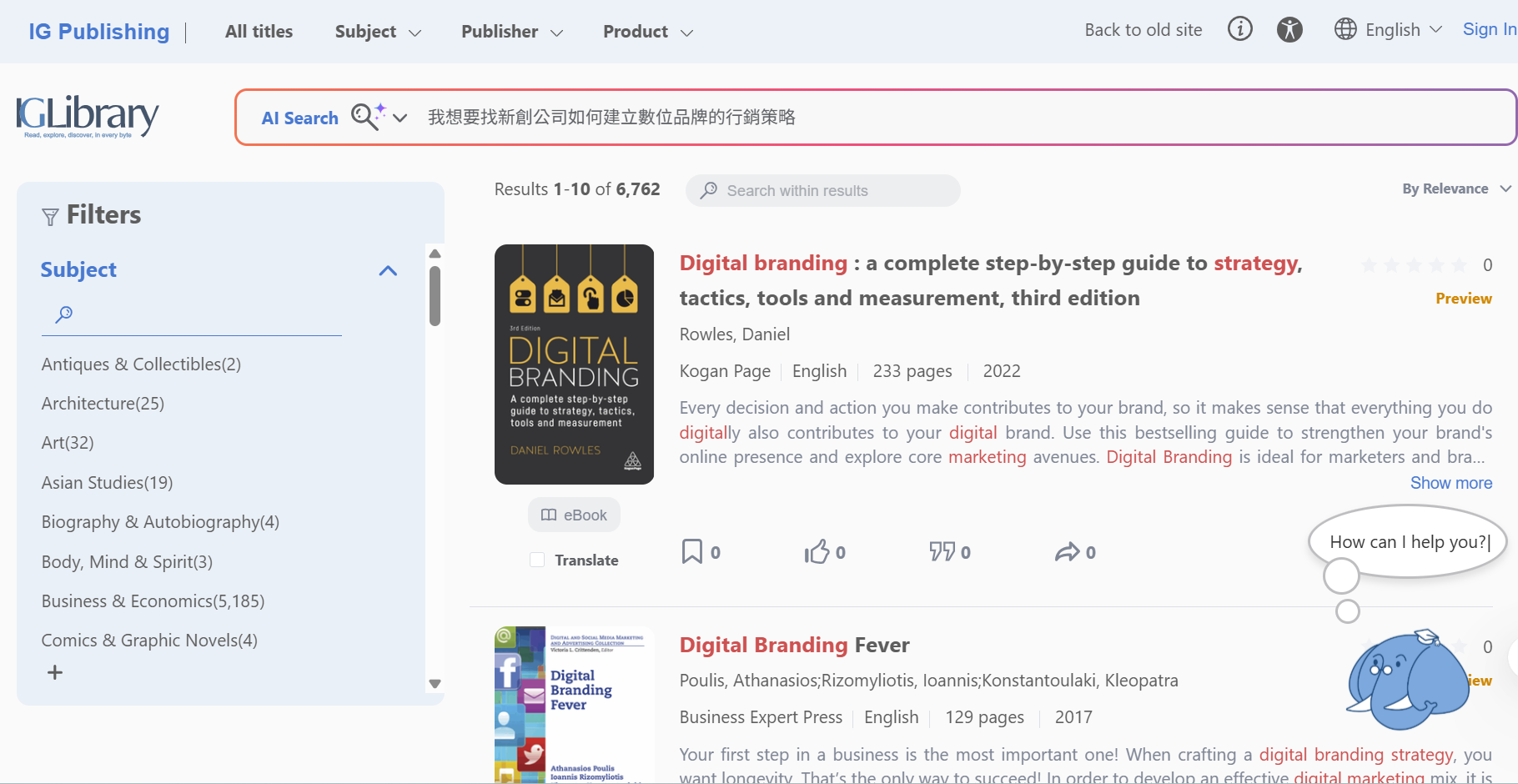1518x784 pixels.
Task: Filter by Comics & Graphic Novels(4)
Action: point(149,640)
